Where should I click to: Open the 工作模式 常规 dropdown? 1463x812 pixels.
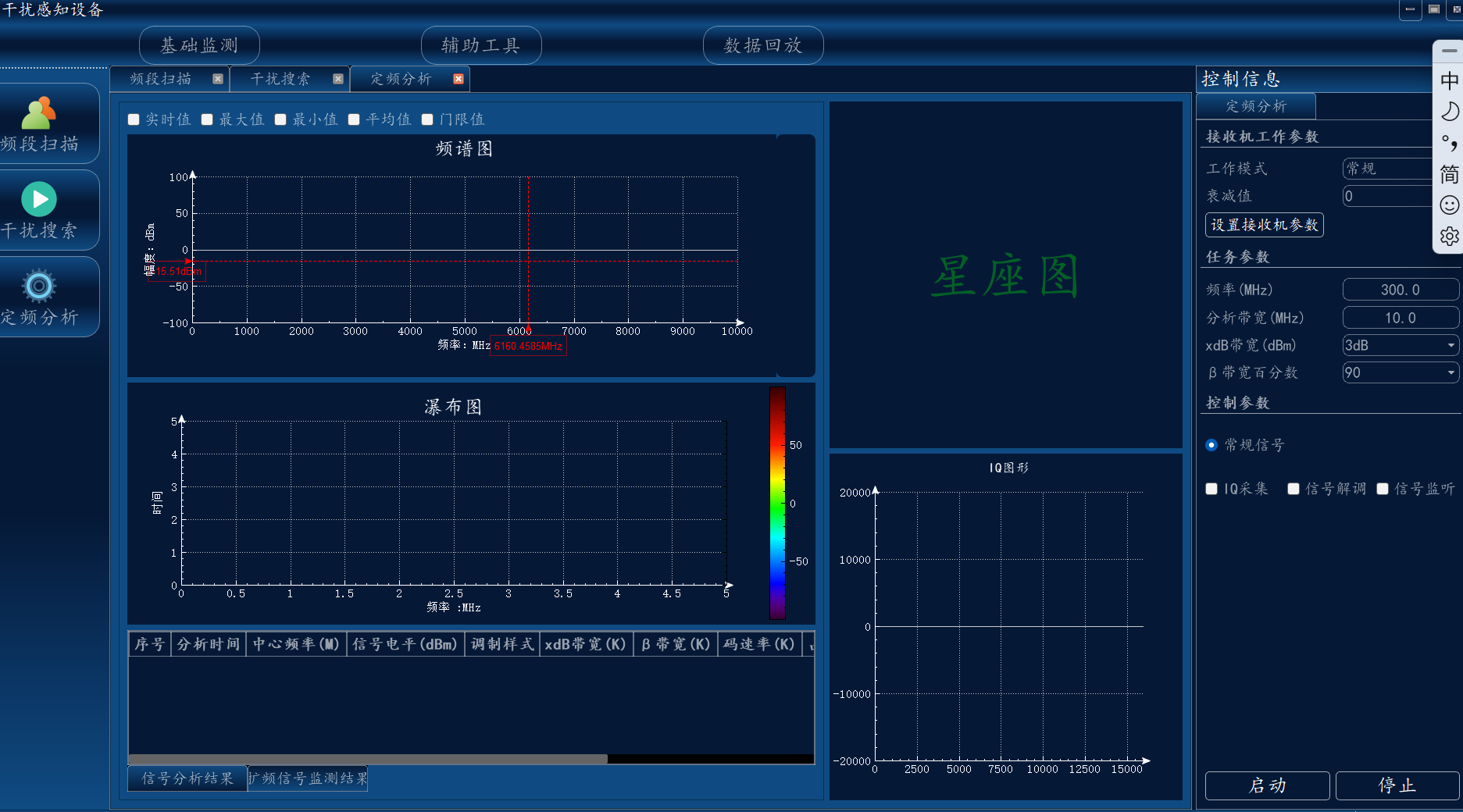pyautogui.click(x=1388, y=169)
